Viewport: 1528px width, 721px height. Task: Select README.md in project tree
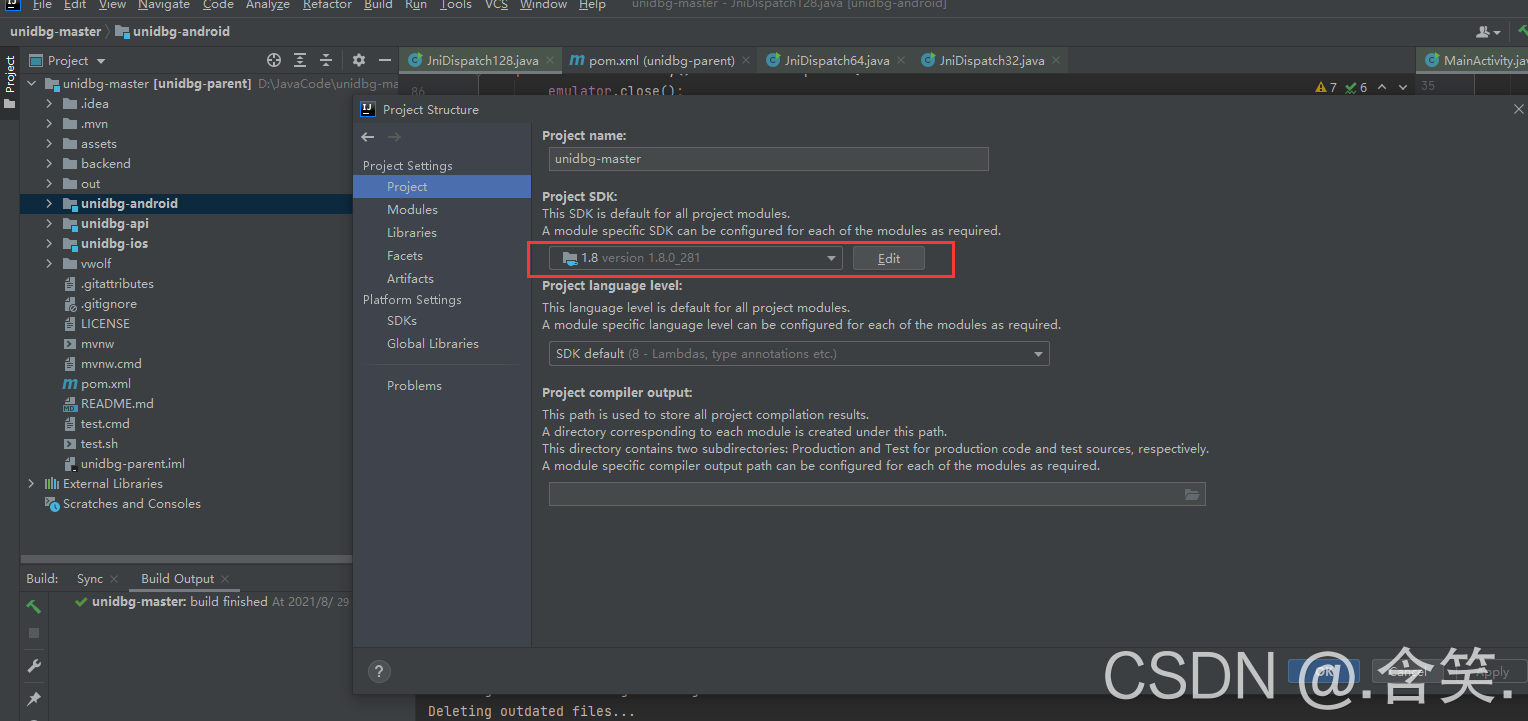tap(117, 404)
